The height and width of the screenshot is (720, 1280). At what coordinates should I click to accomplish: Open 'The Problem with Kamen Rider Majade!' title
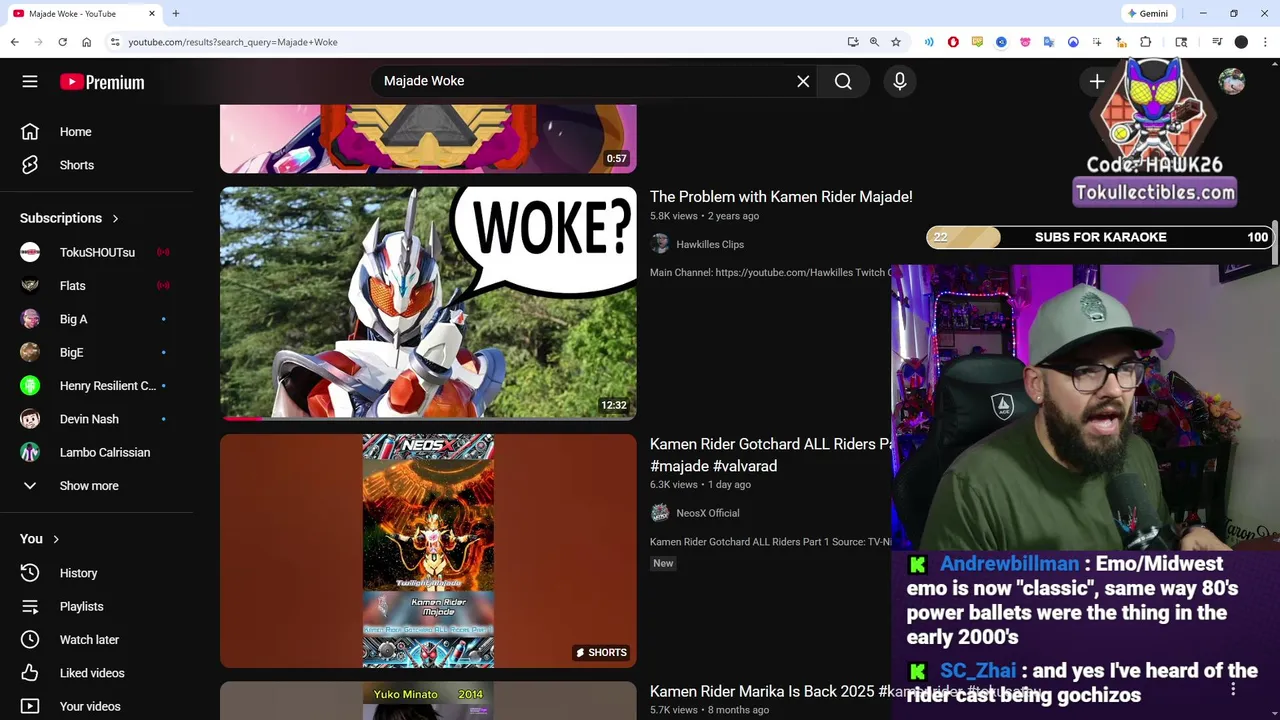(x=781, y=197)
